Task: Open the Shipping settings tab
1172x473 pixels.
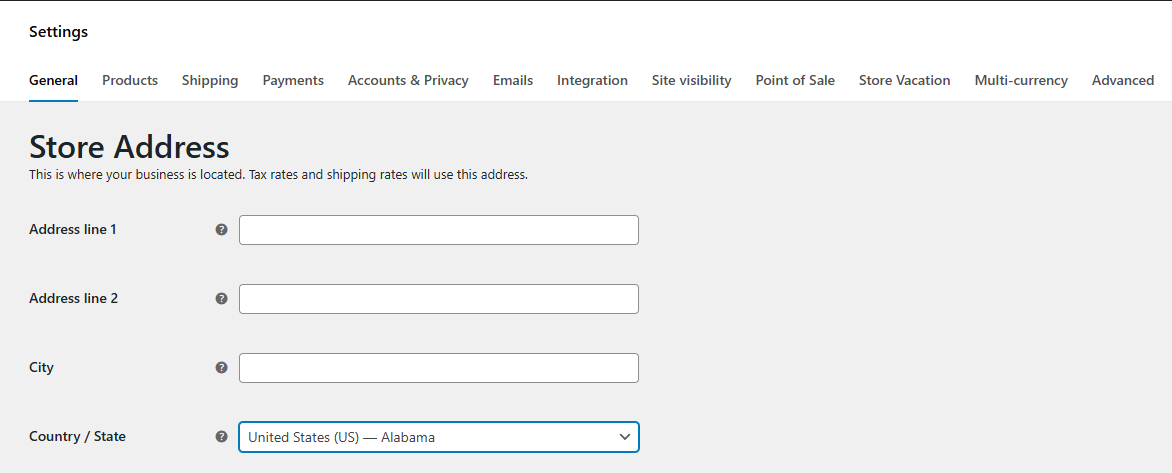Action: (x=210, y=80)
